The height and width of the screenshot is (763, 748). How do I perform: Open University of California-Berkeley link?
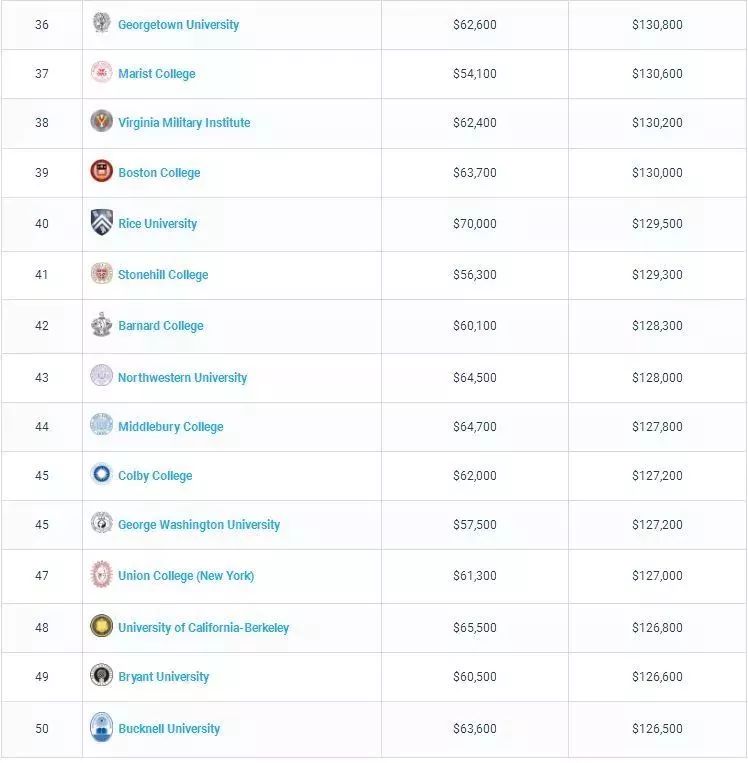(x=203, y=628)
